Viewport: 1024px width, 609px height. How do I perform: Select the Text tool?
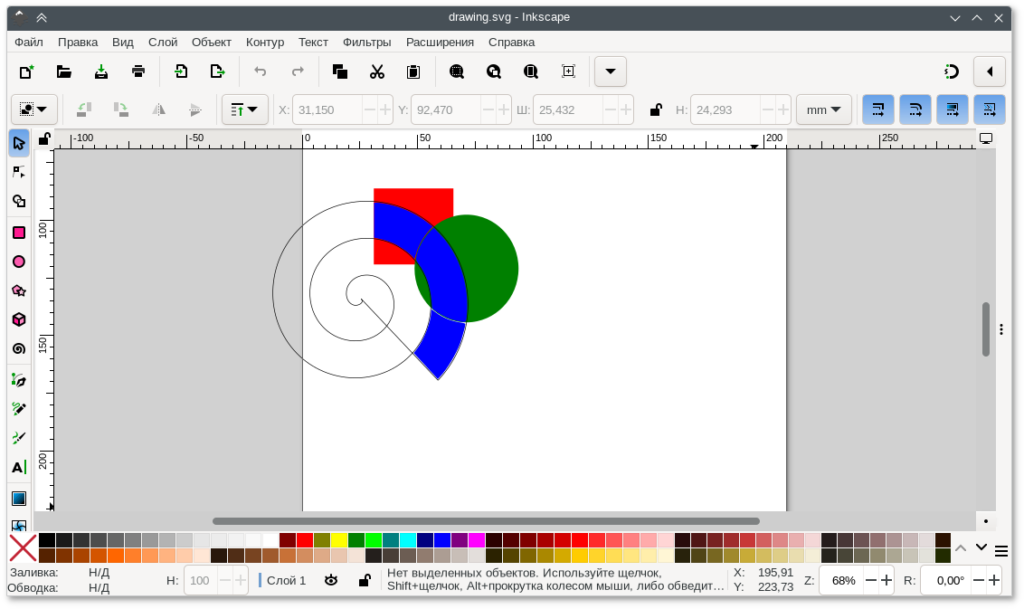[19, 467]
